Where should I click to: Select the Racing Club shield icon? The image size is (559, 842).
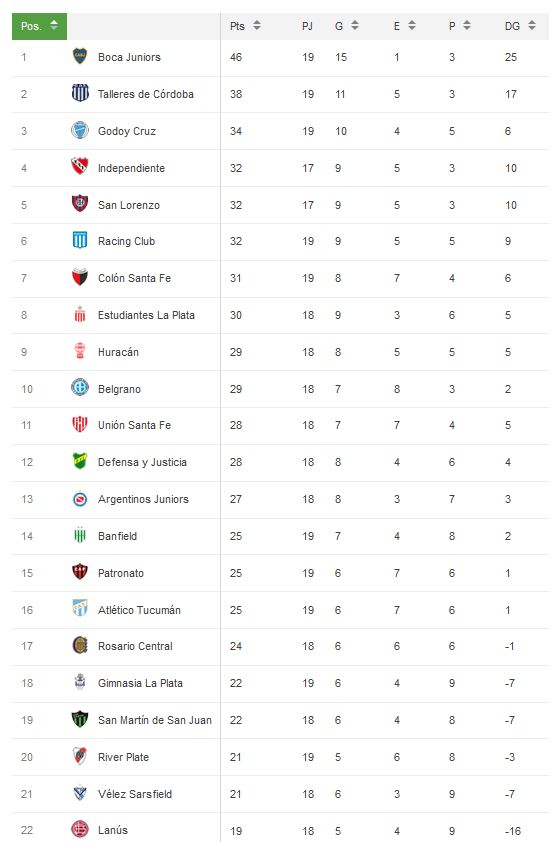[80, 240]
